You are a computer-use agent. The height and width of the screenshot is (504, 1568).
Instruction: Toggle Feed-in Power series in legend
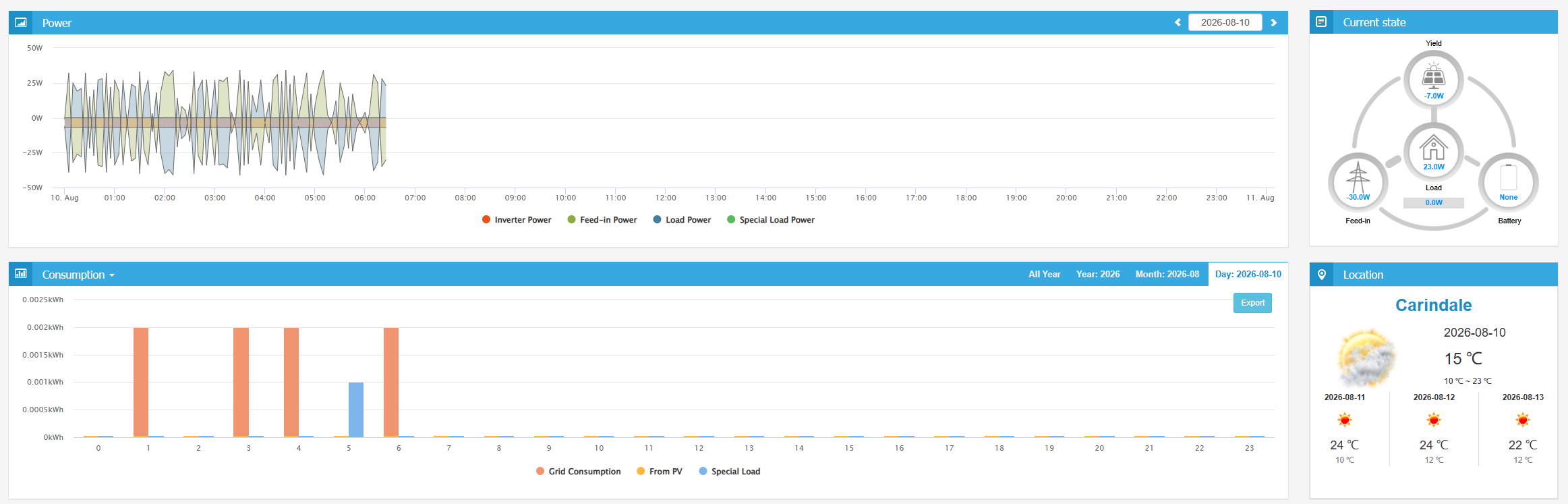point(602,220)
